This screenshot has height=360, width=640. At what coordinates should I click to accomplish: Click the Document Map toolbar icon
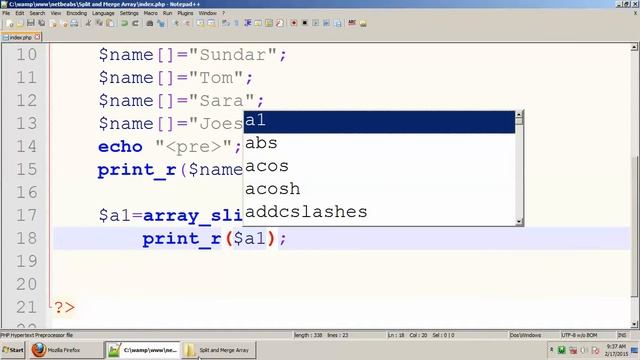point(269,23)
